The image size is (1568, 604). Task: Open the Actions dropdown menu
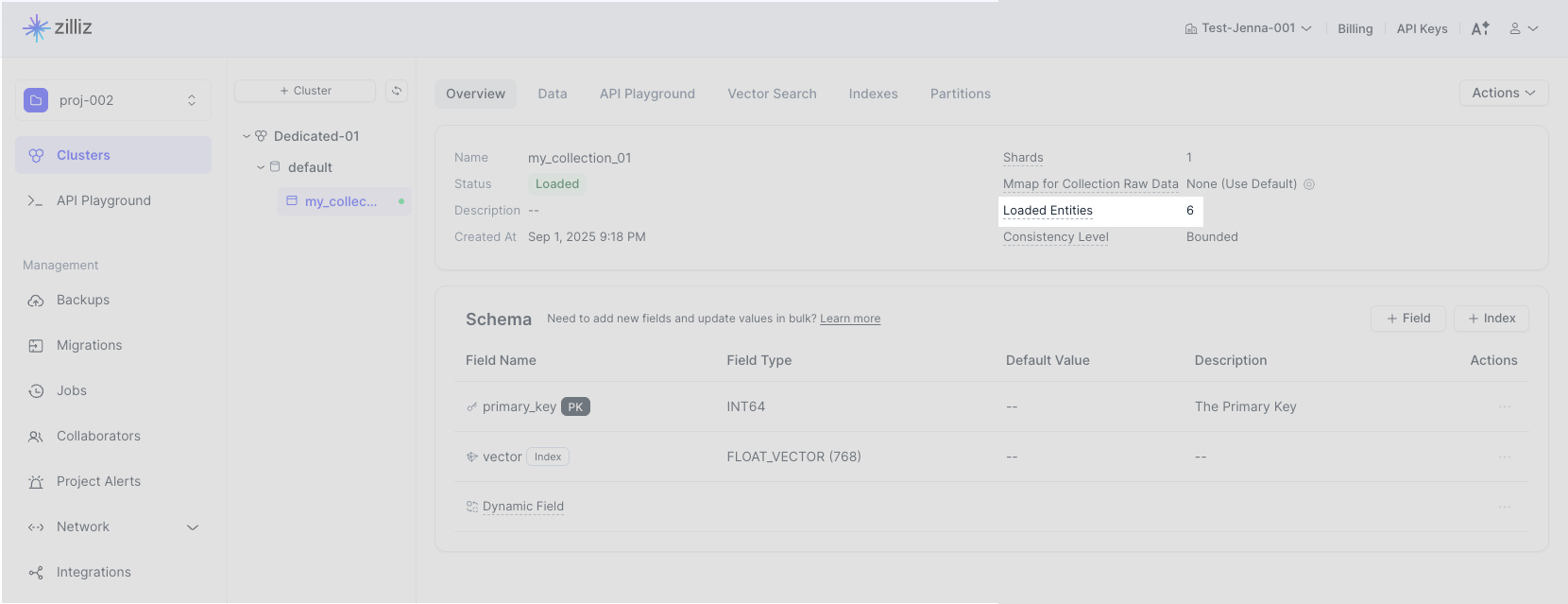[1503, 93]
